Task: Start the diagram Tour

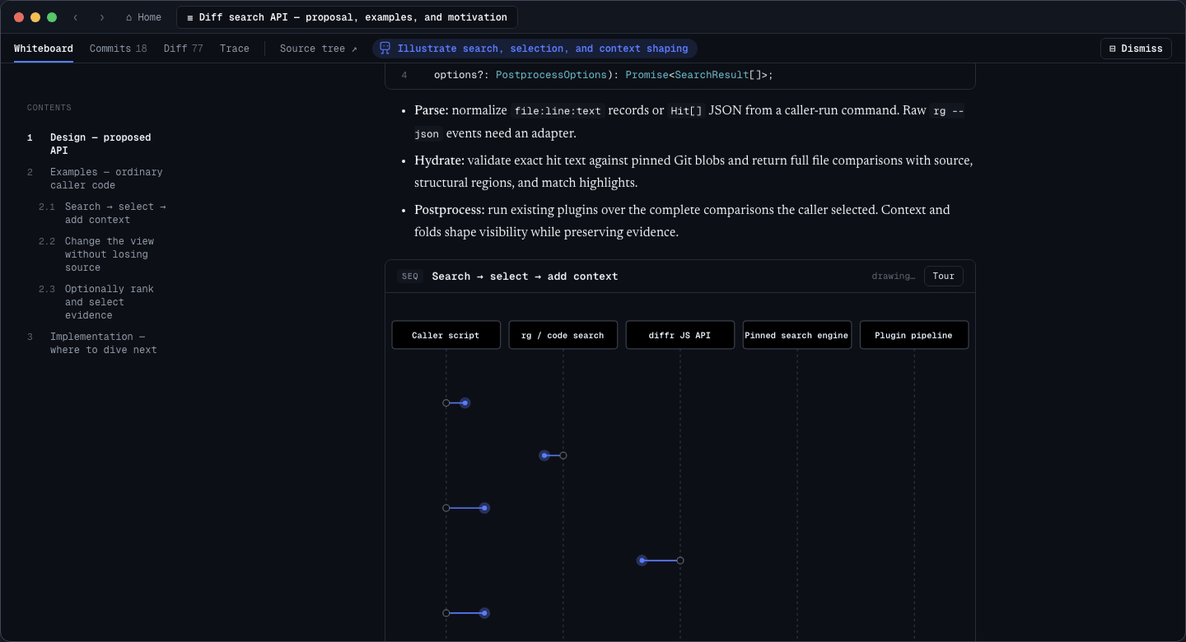Action: [x=943, y=276]
